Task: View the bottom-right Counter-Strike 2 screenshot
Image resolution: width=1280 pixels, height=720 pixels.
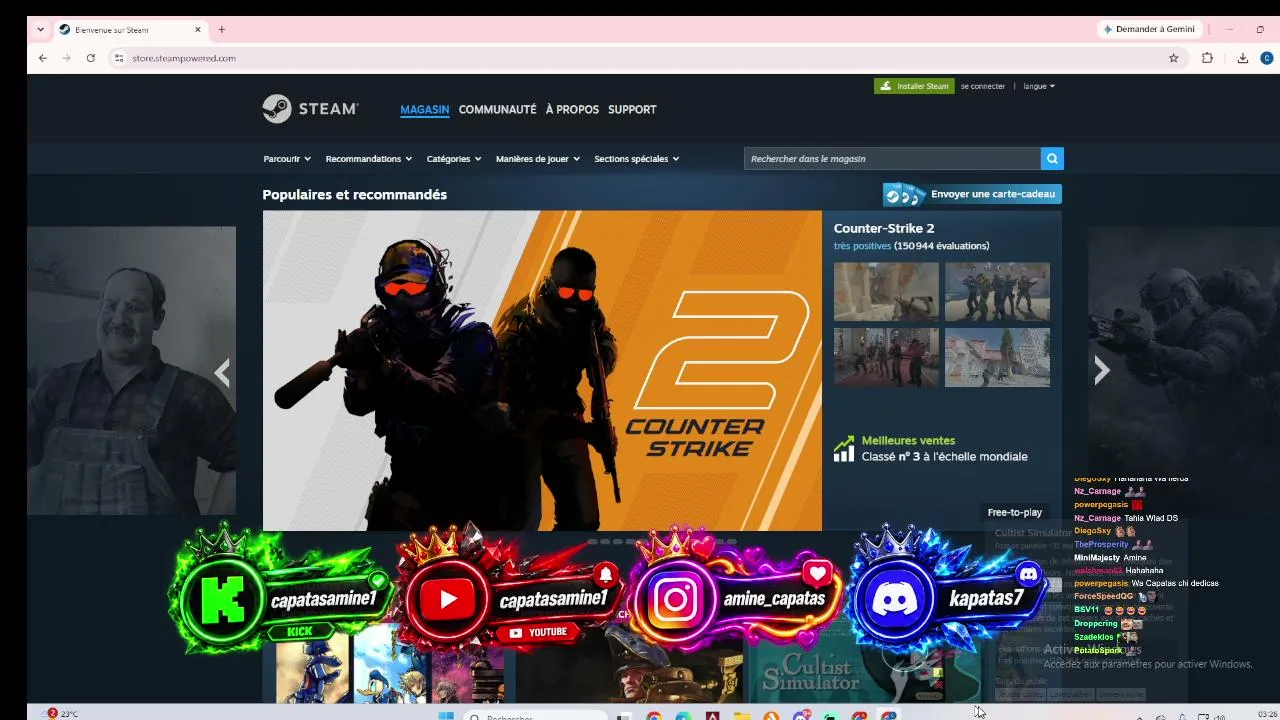Action: tap(997, 357)
